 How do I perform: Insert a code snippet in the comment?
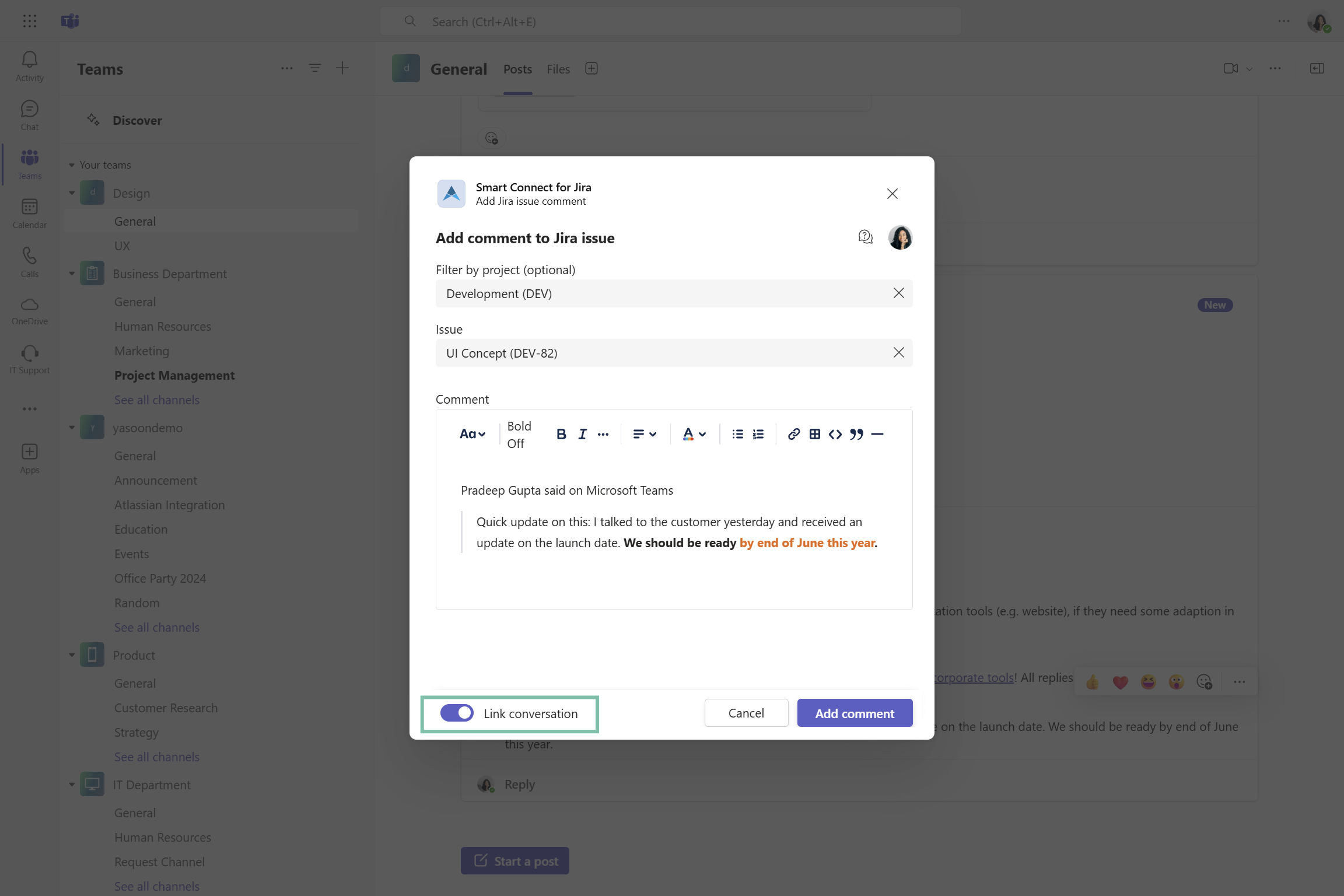point(835,434)
